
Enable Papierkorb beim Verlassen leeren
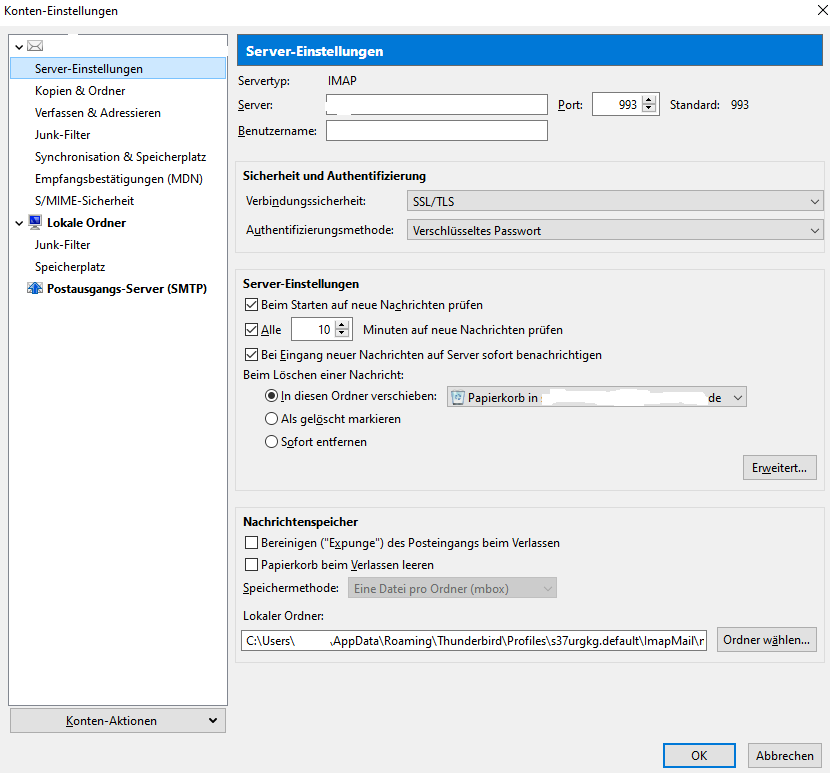(251, 565)
